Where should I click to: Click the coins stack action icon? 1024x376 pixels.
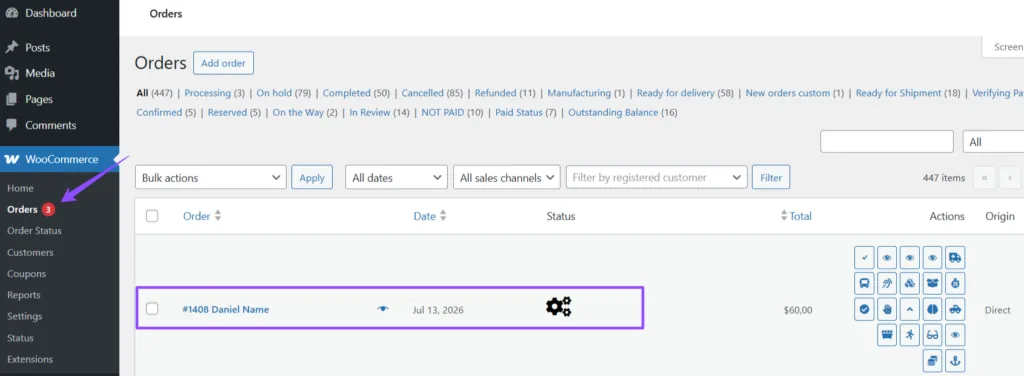coord(933,360)
